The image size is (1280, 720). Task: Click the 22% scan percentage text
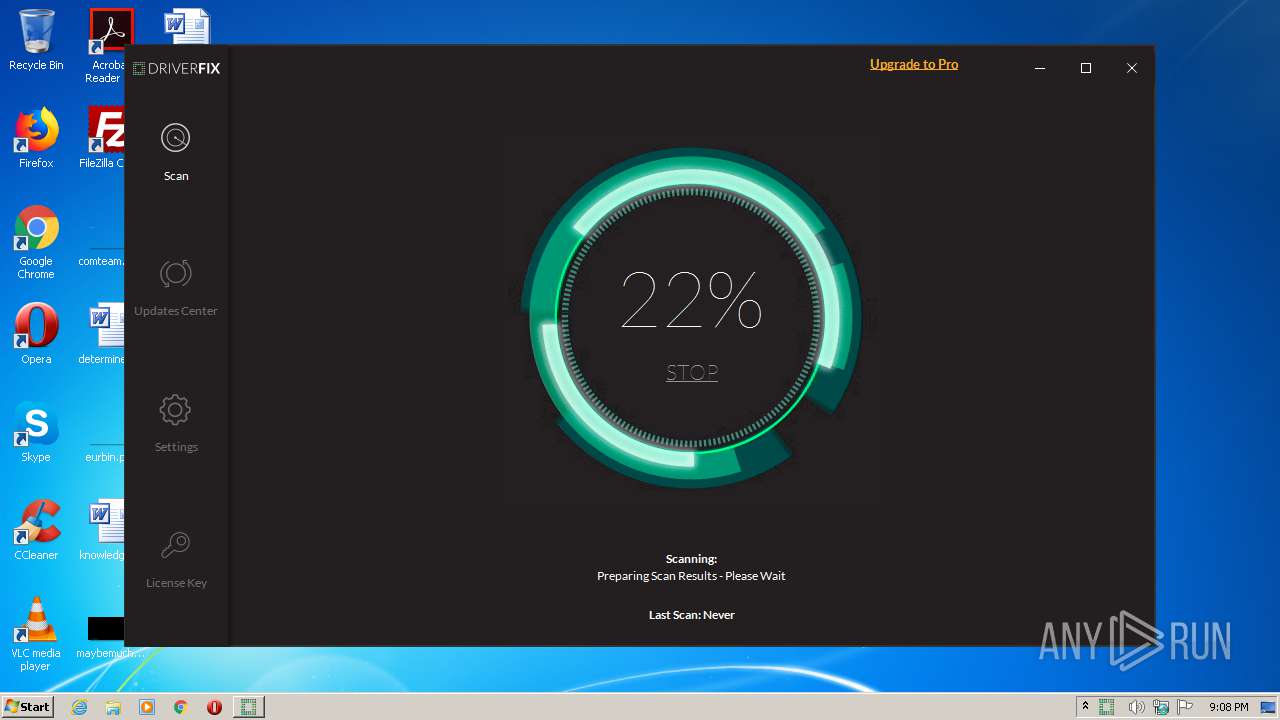[691, 300]
